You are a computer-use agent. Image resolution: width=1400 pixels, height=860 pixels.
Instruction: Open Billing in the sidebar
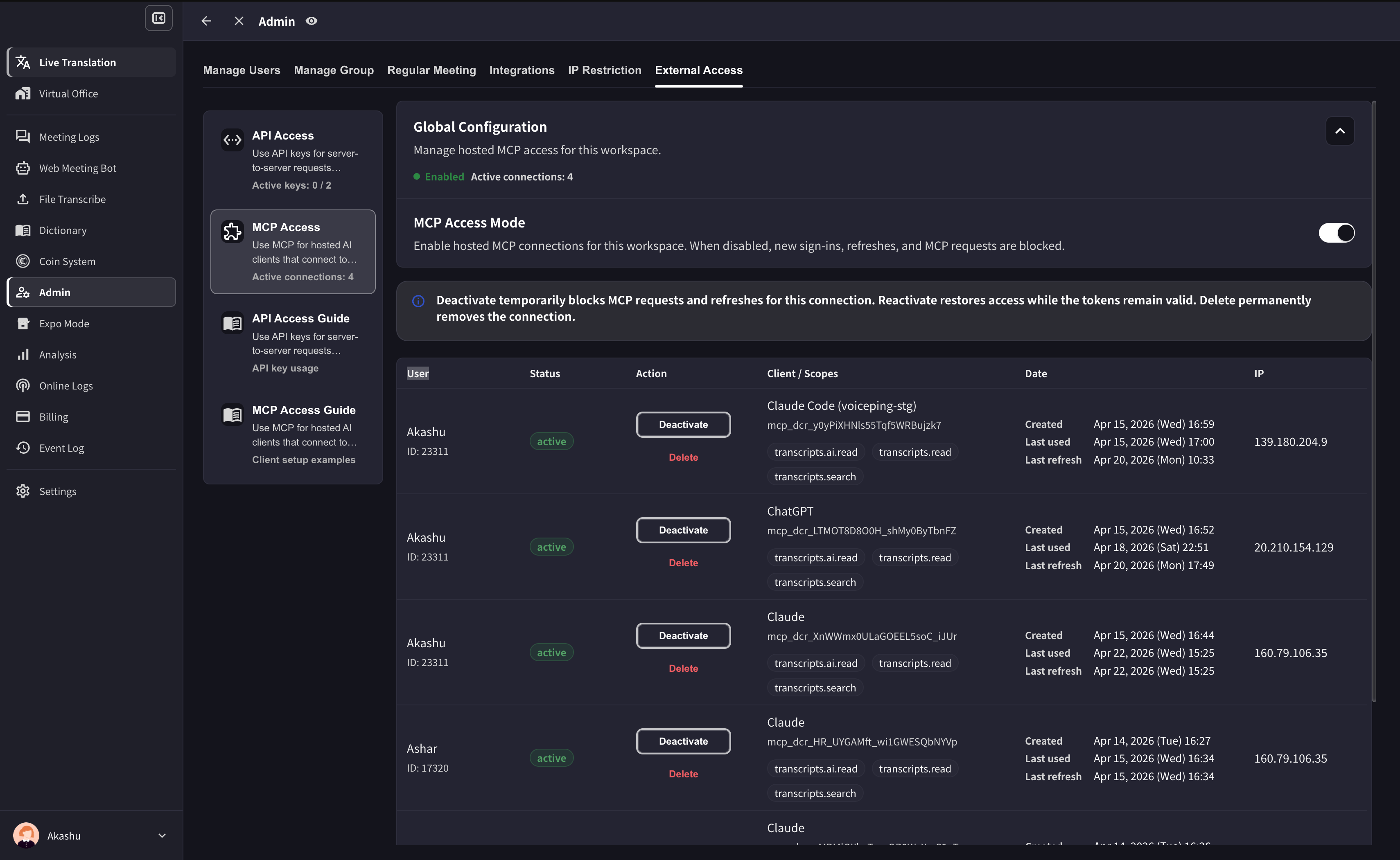click(91, 417)
